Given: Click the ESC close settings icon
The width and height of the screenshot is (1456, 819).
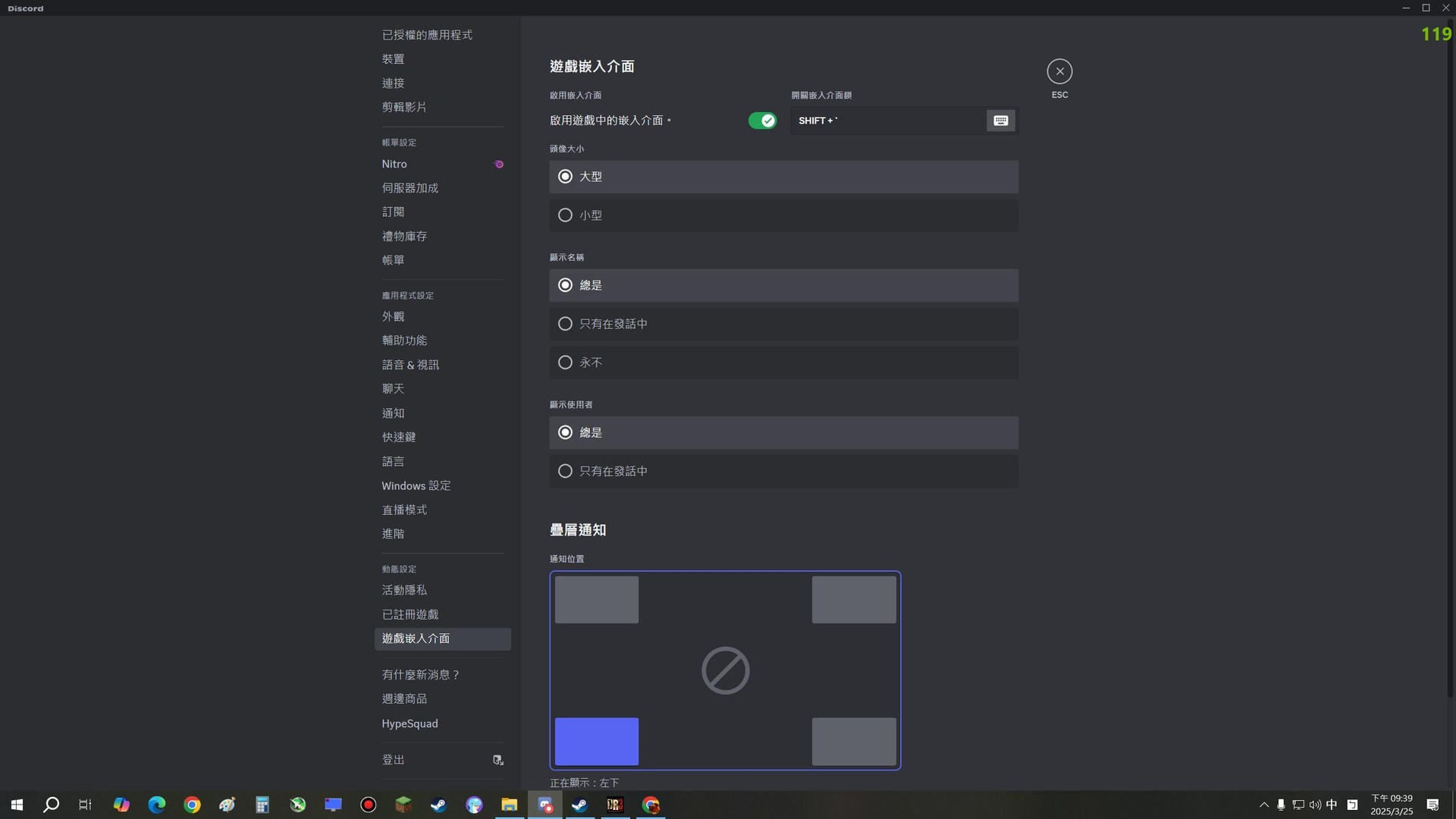Looking at the screenshot, I should point(1059,71).
